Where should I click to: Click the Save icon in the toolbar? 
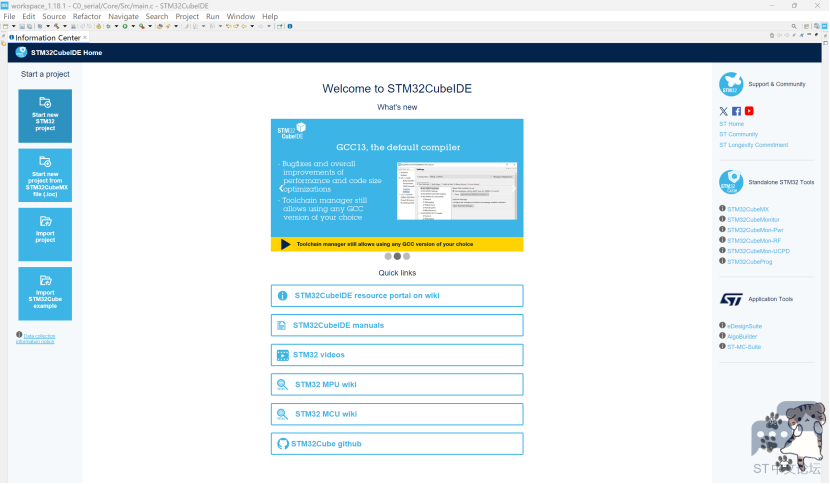pyautogui.click(x=22, y=26)
